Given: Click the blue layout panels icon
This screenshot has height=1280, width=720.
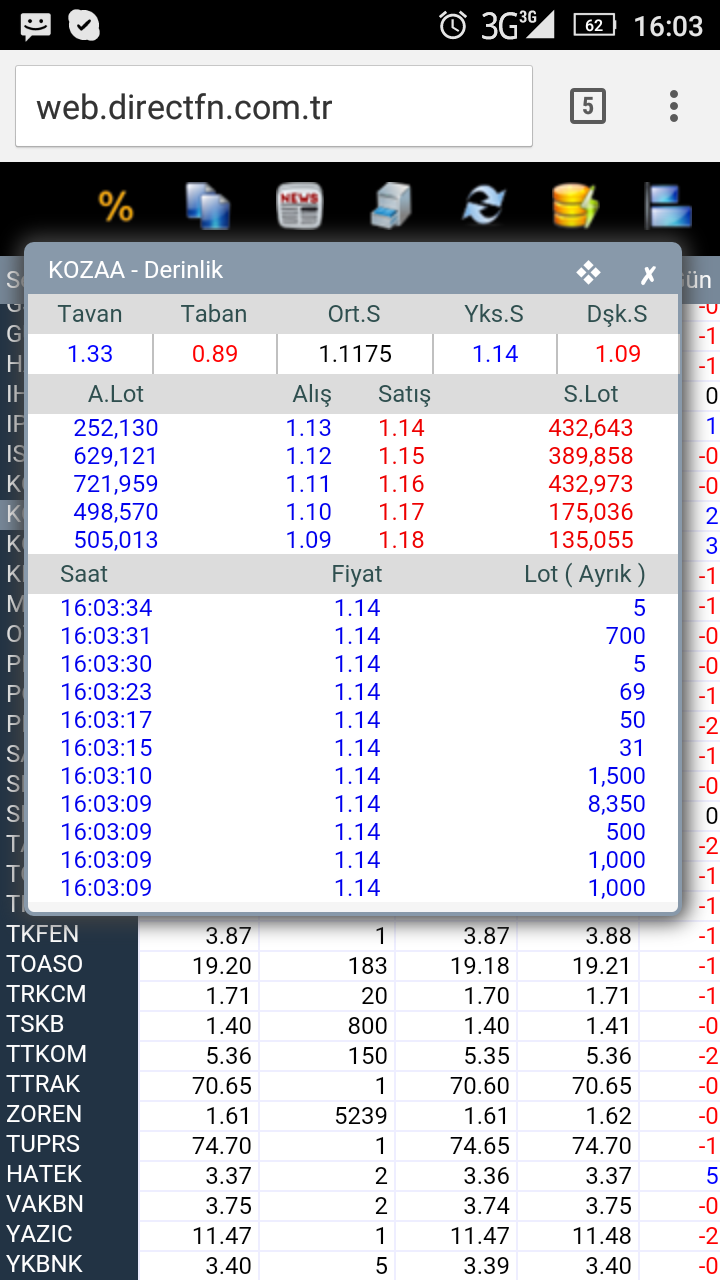Looking at the screenshot, I should 668,207.
